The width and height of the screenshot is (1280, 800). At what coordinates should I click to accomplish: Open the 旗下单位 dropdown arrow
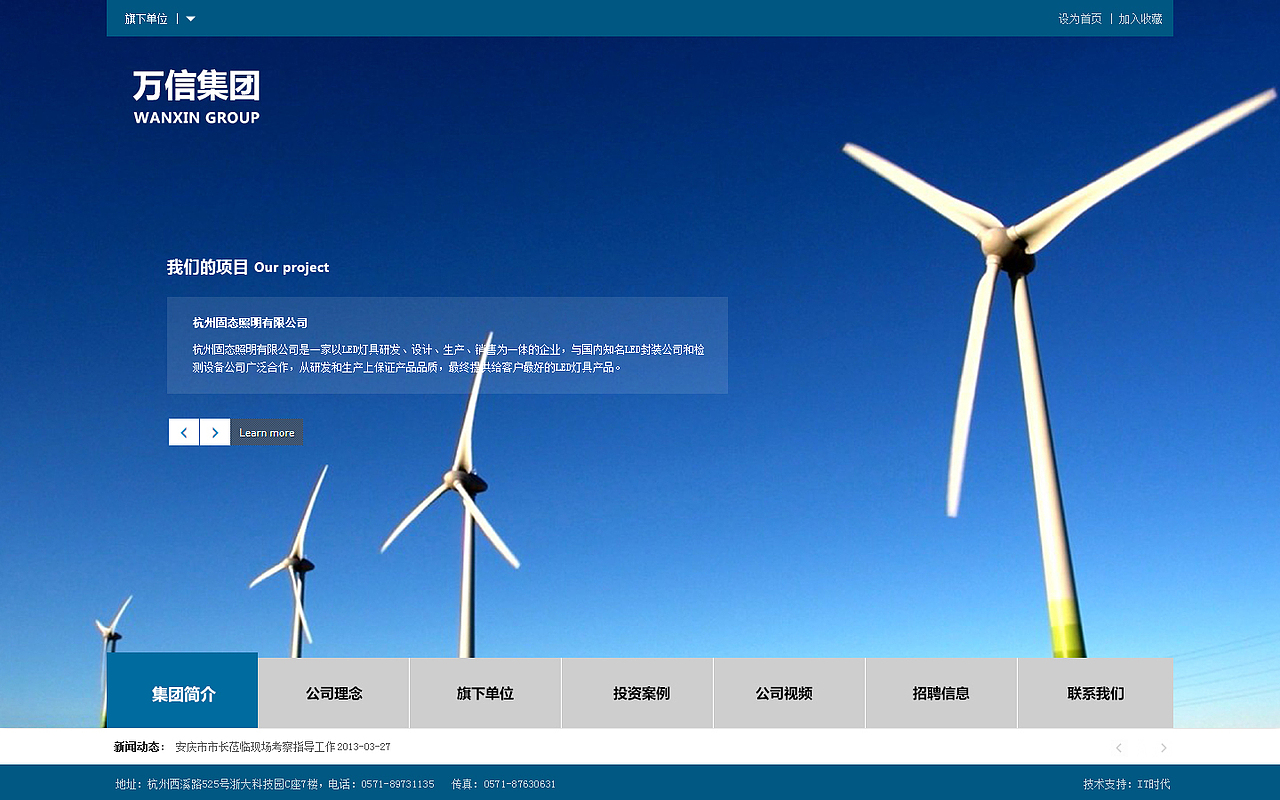click(x=191, y=19)
